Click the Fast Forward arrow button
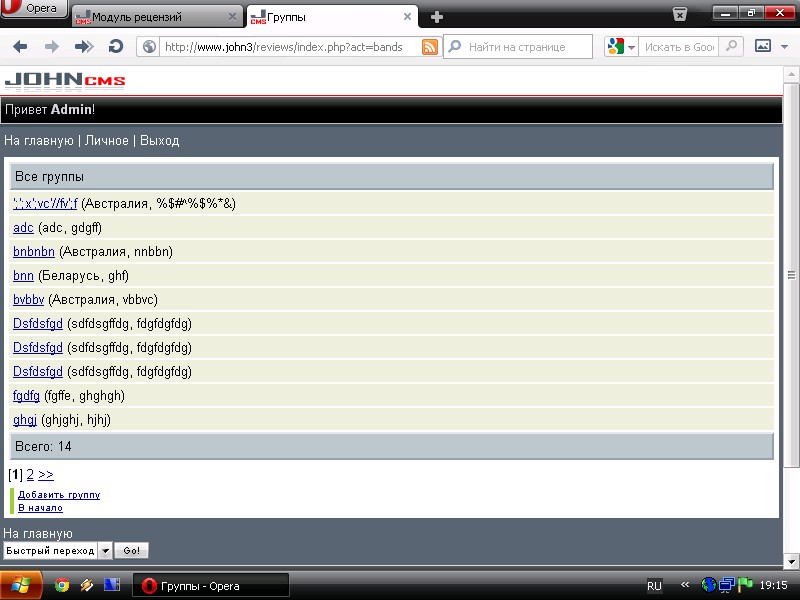Image resolution: width=800 pixels, height=600 pixels. pos(84,47)
